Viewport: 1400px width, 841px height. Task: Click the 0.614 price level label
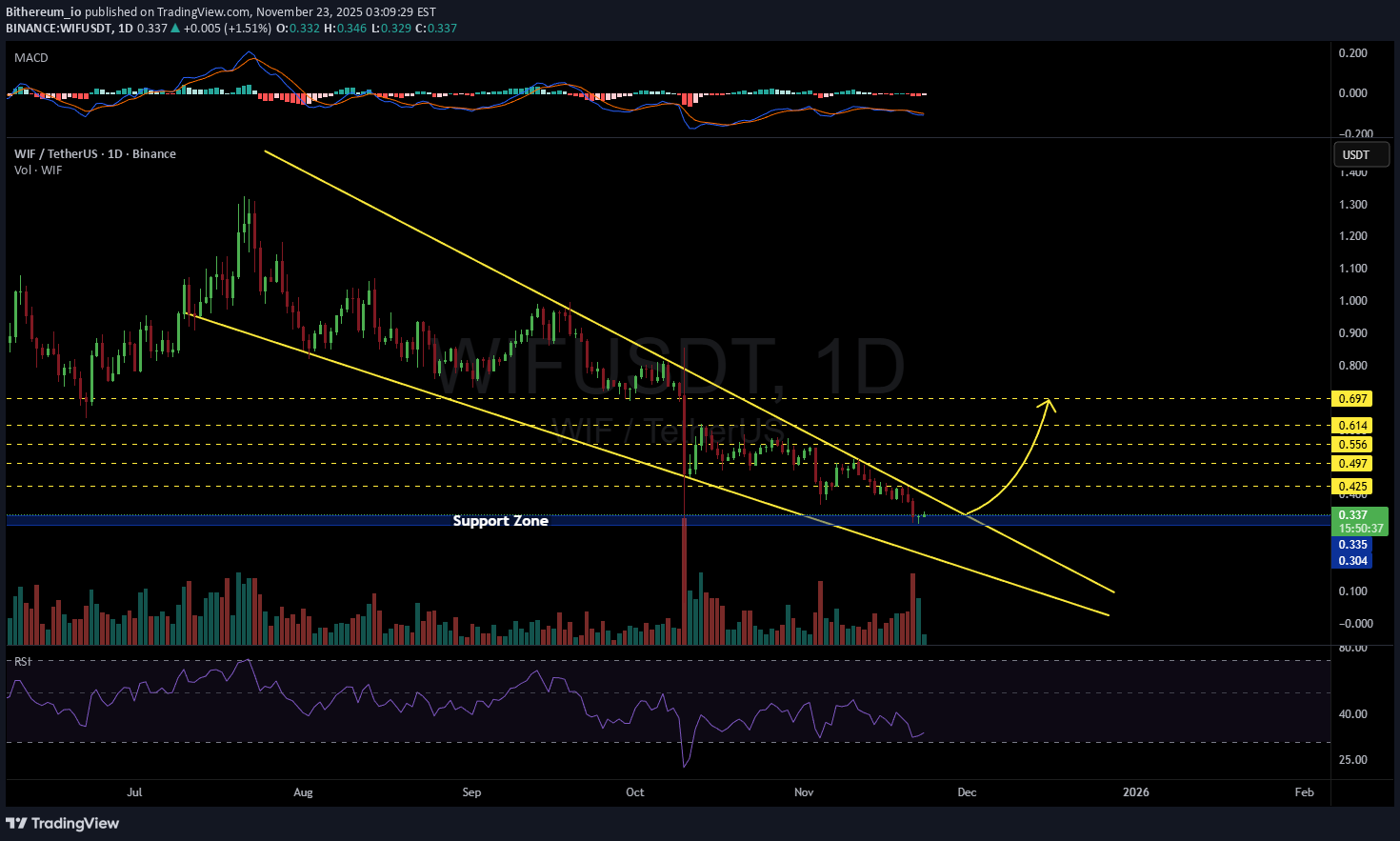click(x=1352, y=426)
